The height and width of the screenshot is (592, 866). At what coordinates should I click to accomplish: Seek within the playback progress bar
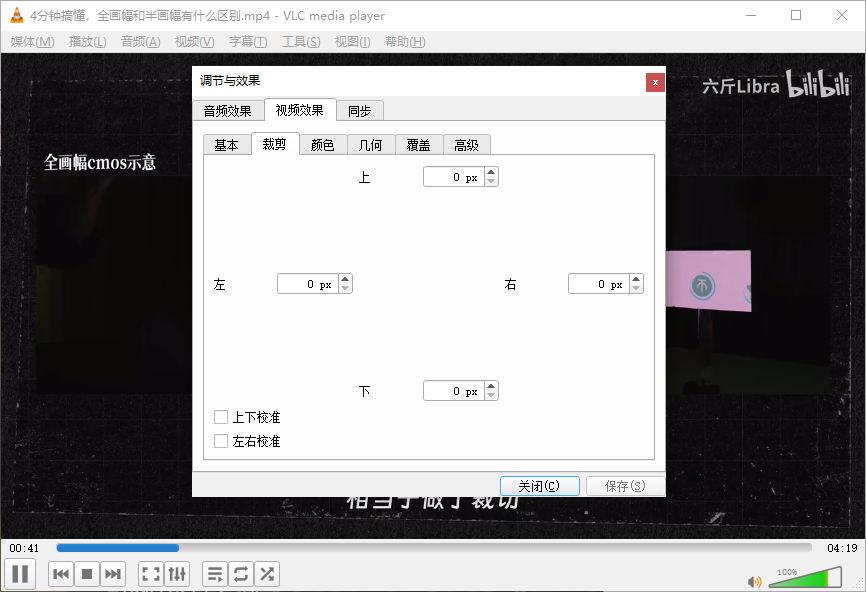click(434, 548)
